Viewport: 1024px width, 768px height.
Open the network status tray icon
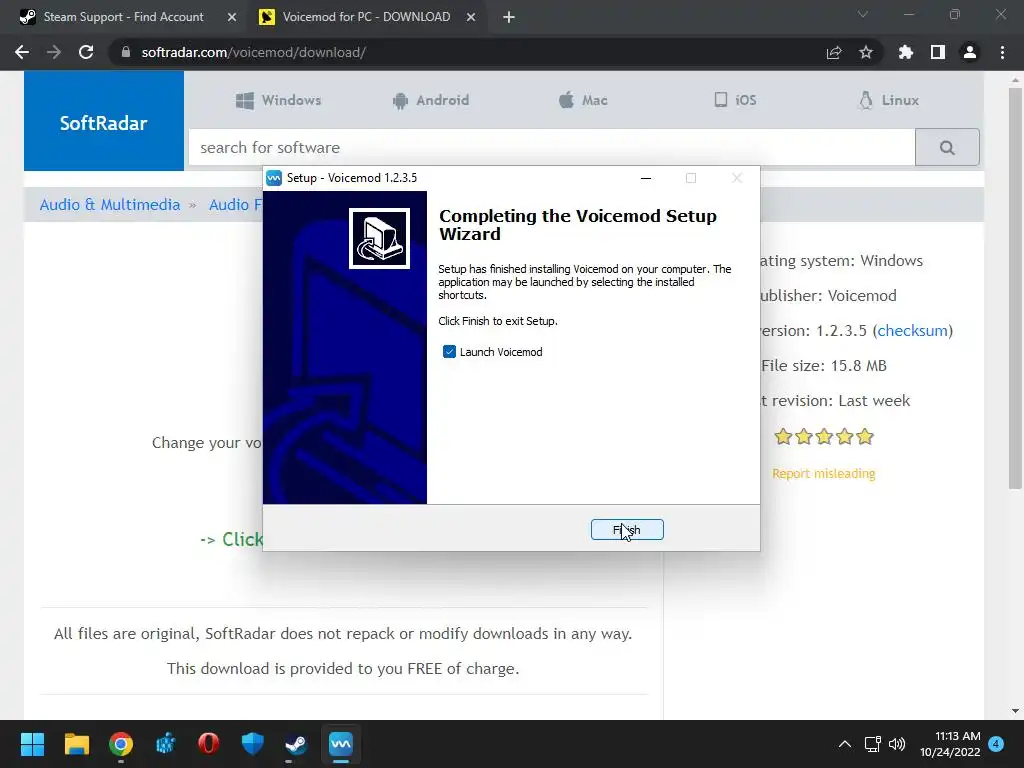872,744
